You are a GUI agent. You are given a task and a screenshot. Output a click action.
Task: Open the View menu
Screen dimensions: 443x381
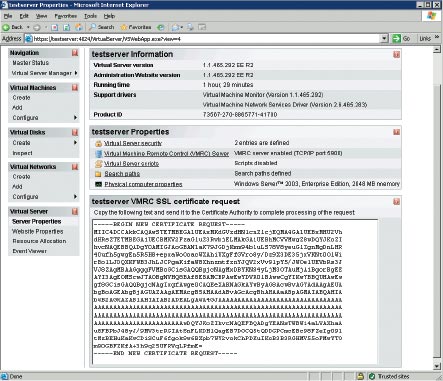point(41,16)
